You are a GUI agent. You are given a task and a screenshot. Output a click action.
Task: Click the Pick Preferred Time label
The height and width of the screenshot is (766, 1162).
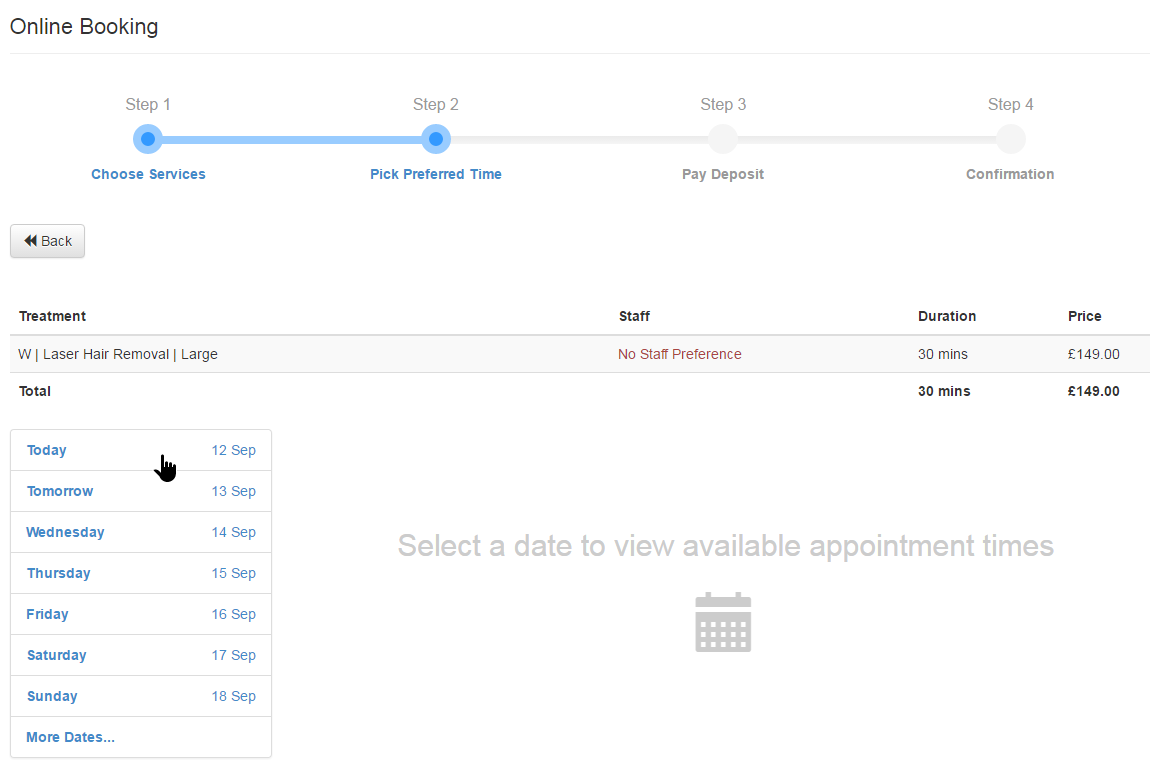pyautogui.click(x=436, y=174)
